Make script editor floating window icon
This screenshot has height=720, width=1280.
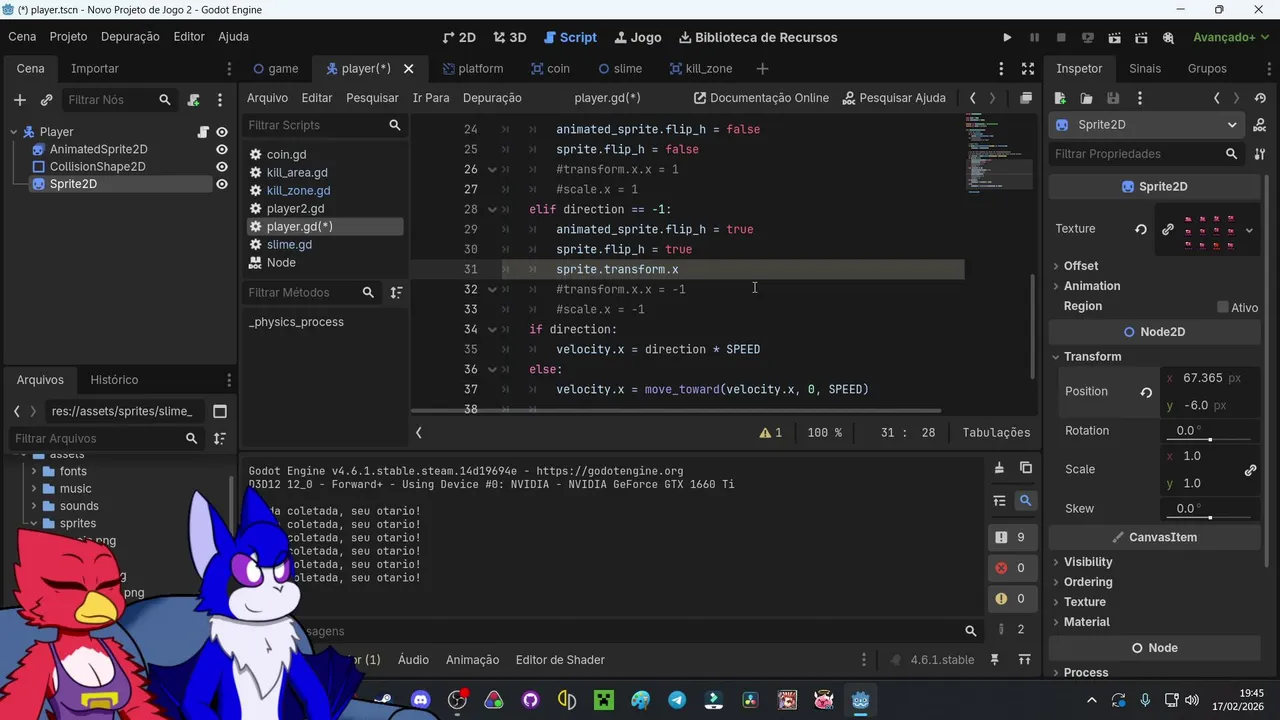(x=1025, y=98)
